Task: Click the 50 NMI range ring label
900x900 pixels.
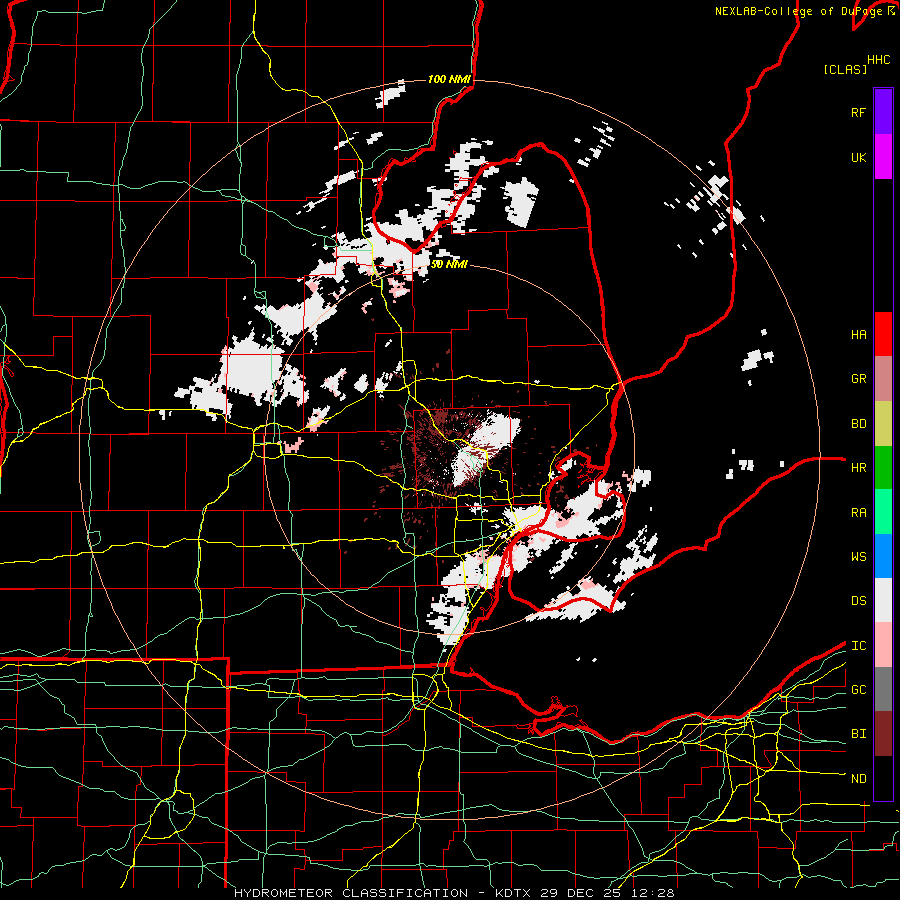Action: [449, 264]
